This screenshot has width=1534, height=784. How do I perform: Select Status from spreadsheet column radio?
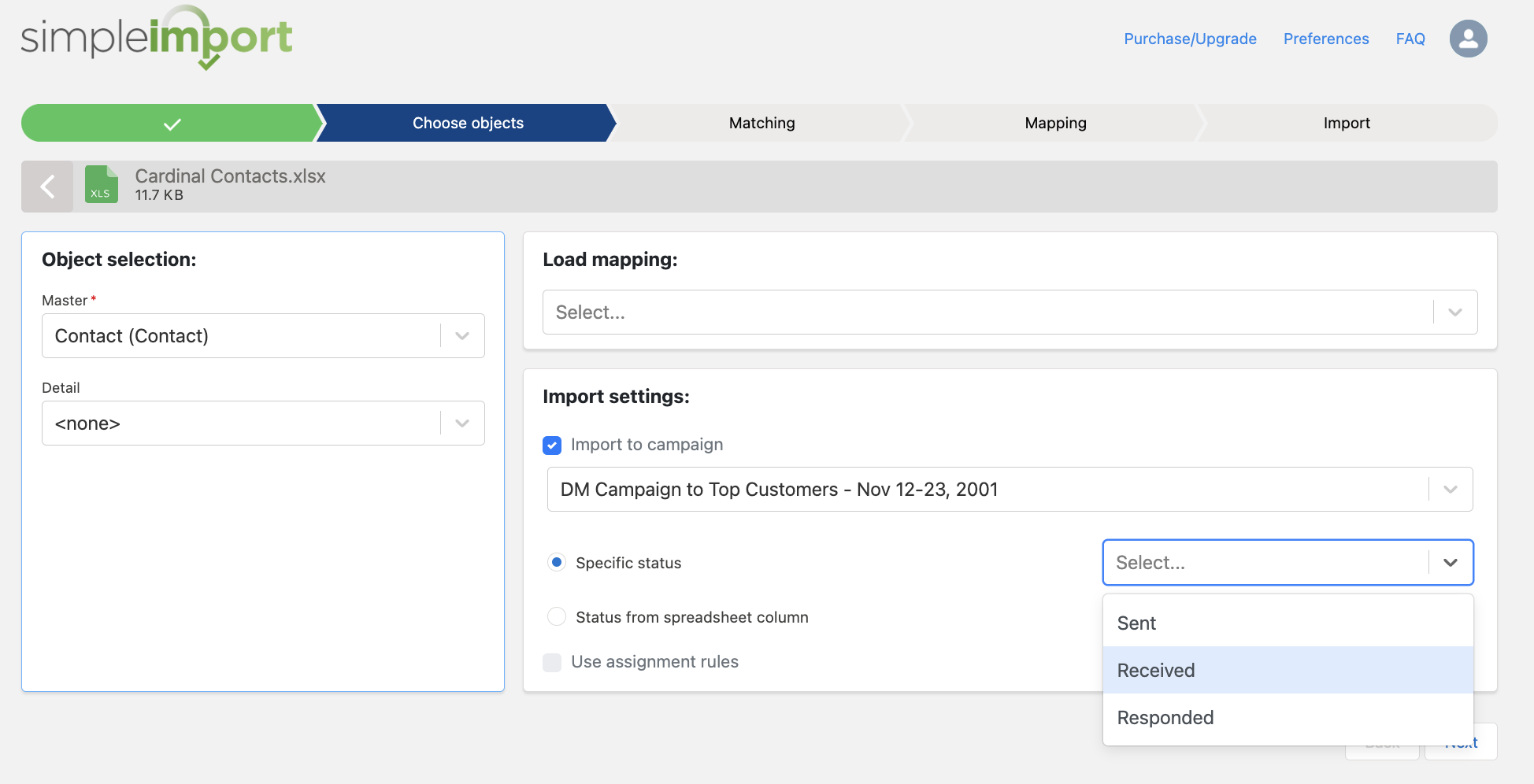pyautogui.click(x=557, y=617)
